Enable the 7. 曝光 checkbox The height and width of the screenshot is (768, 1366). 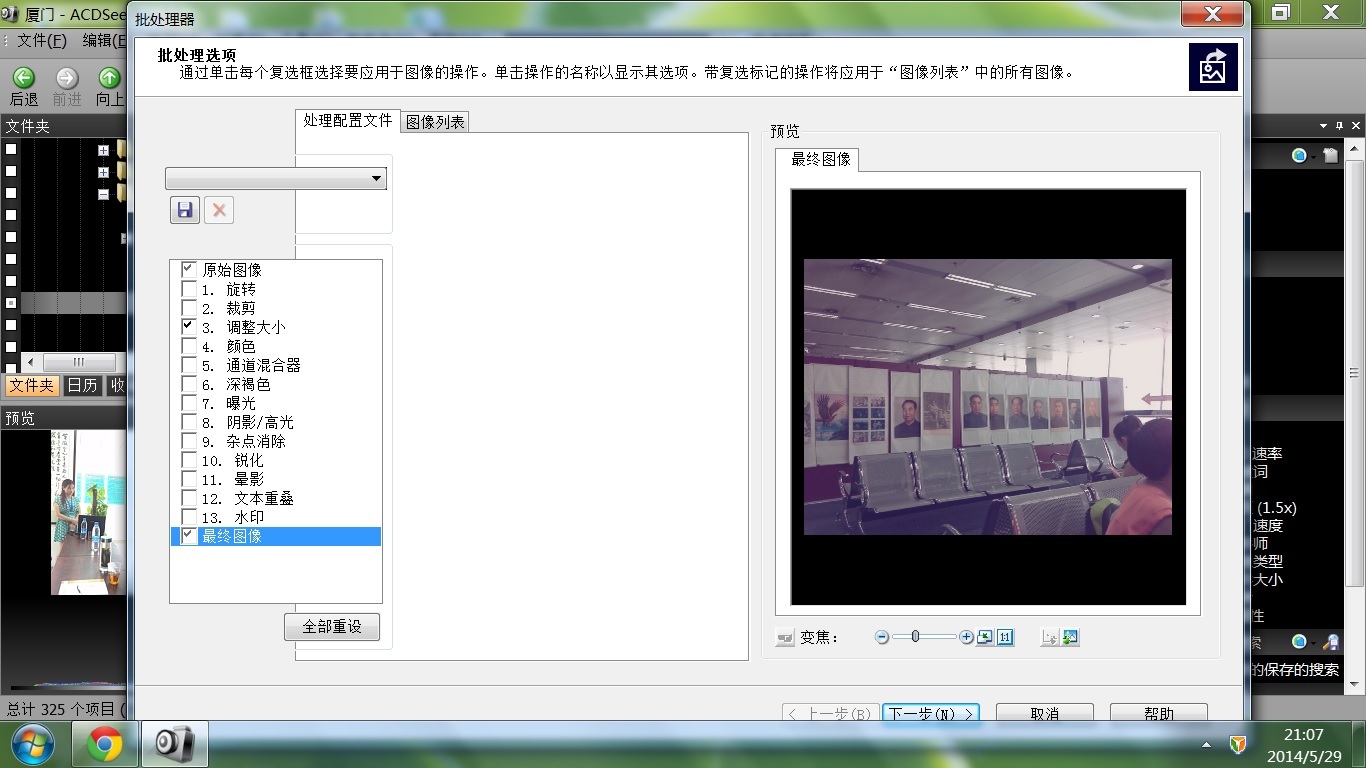click(189, 402)
